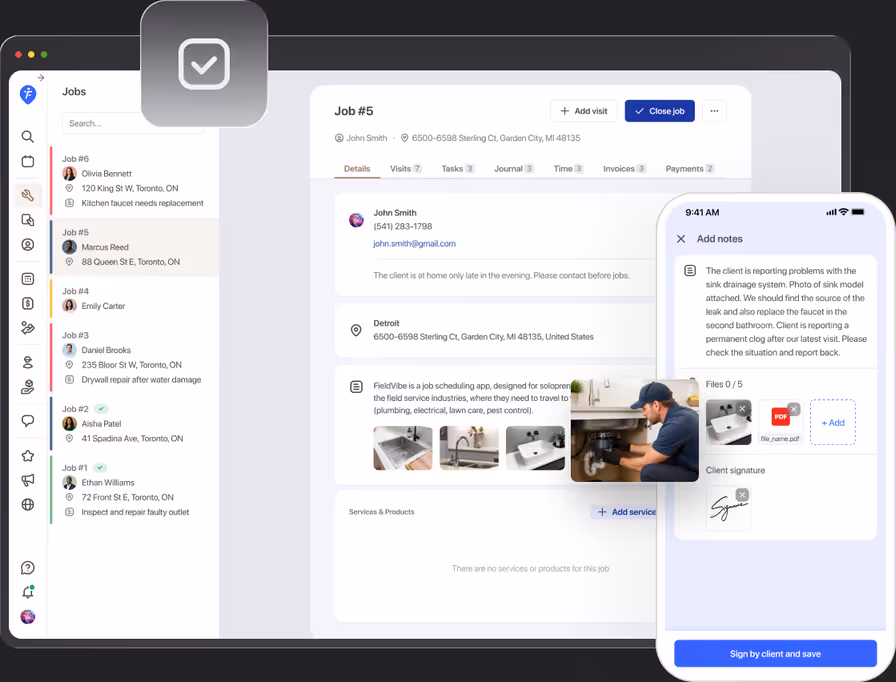
Task: Open help via the question mark icon
Action: [27, 568]
